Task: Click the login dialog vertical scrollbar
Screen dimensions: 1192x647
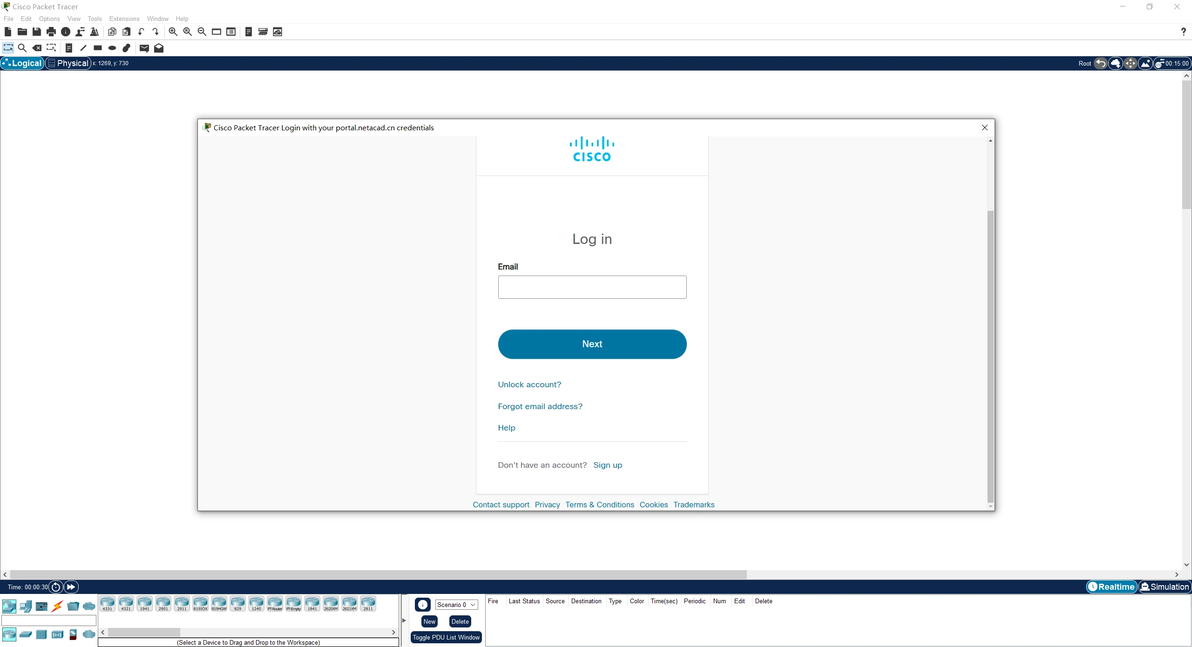Action: 990,356
